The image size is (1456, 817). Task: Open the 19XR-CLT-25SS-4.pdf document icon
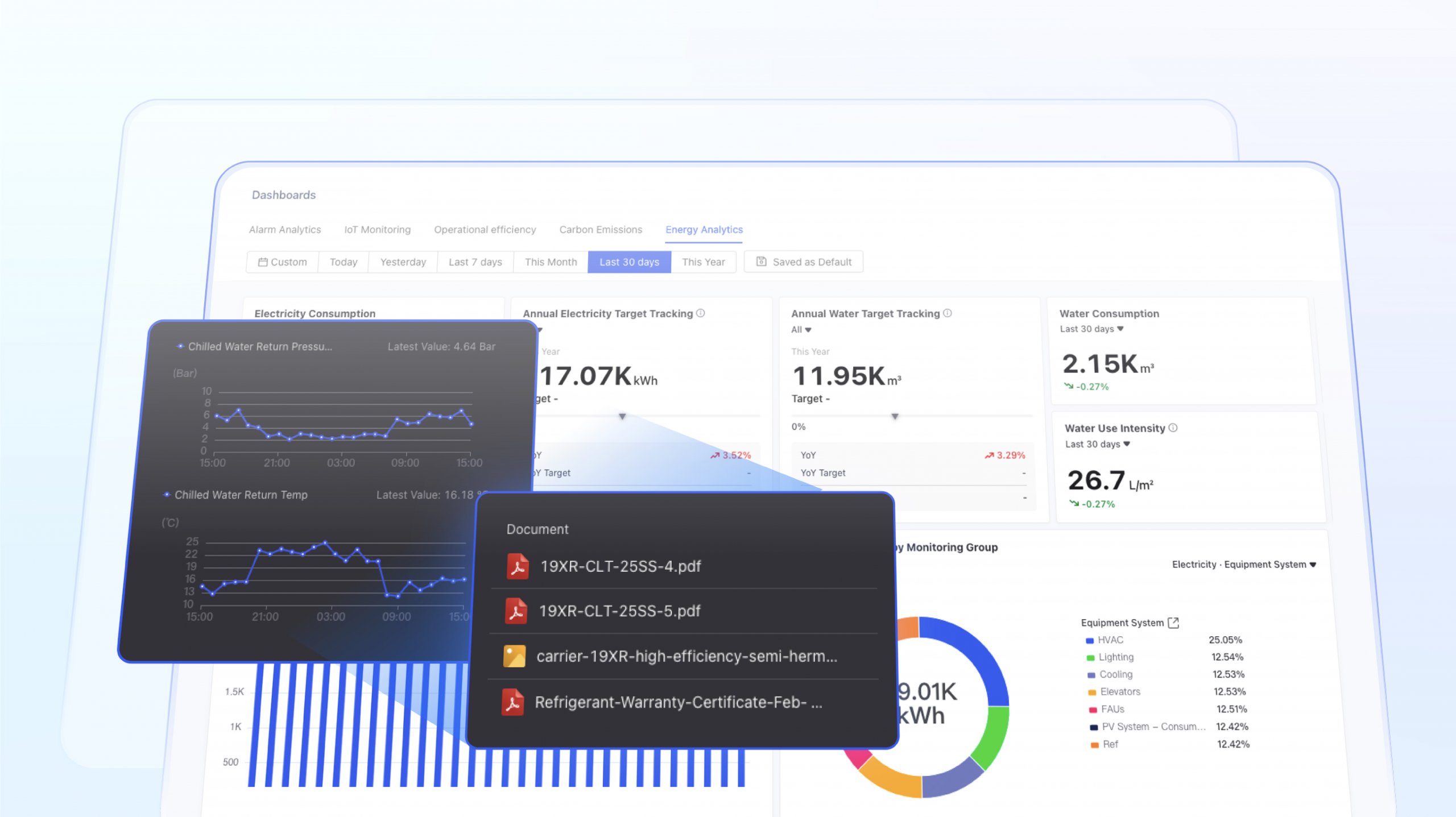pos(518,566)
